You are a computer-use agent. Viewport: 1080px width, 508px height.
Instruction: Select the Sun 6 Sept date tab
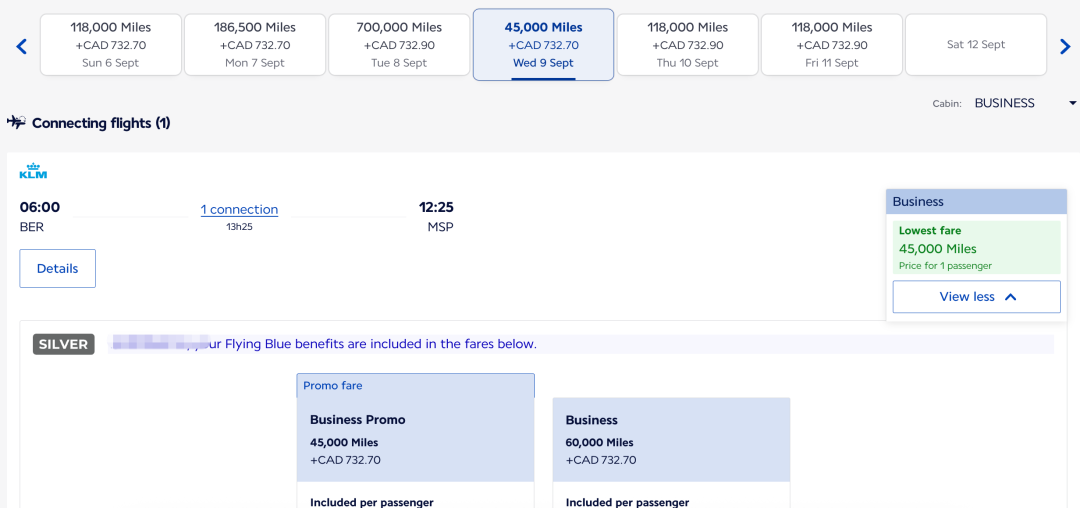pos(111,45)
